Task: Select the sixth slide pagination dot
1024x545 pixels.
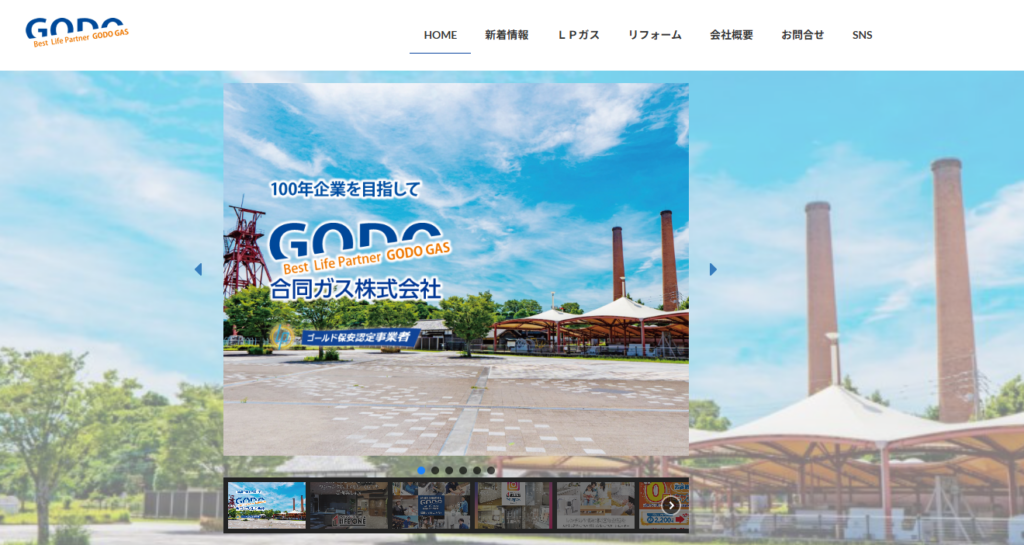Action: pos(491,470)
